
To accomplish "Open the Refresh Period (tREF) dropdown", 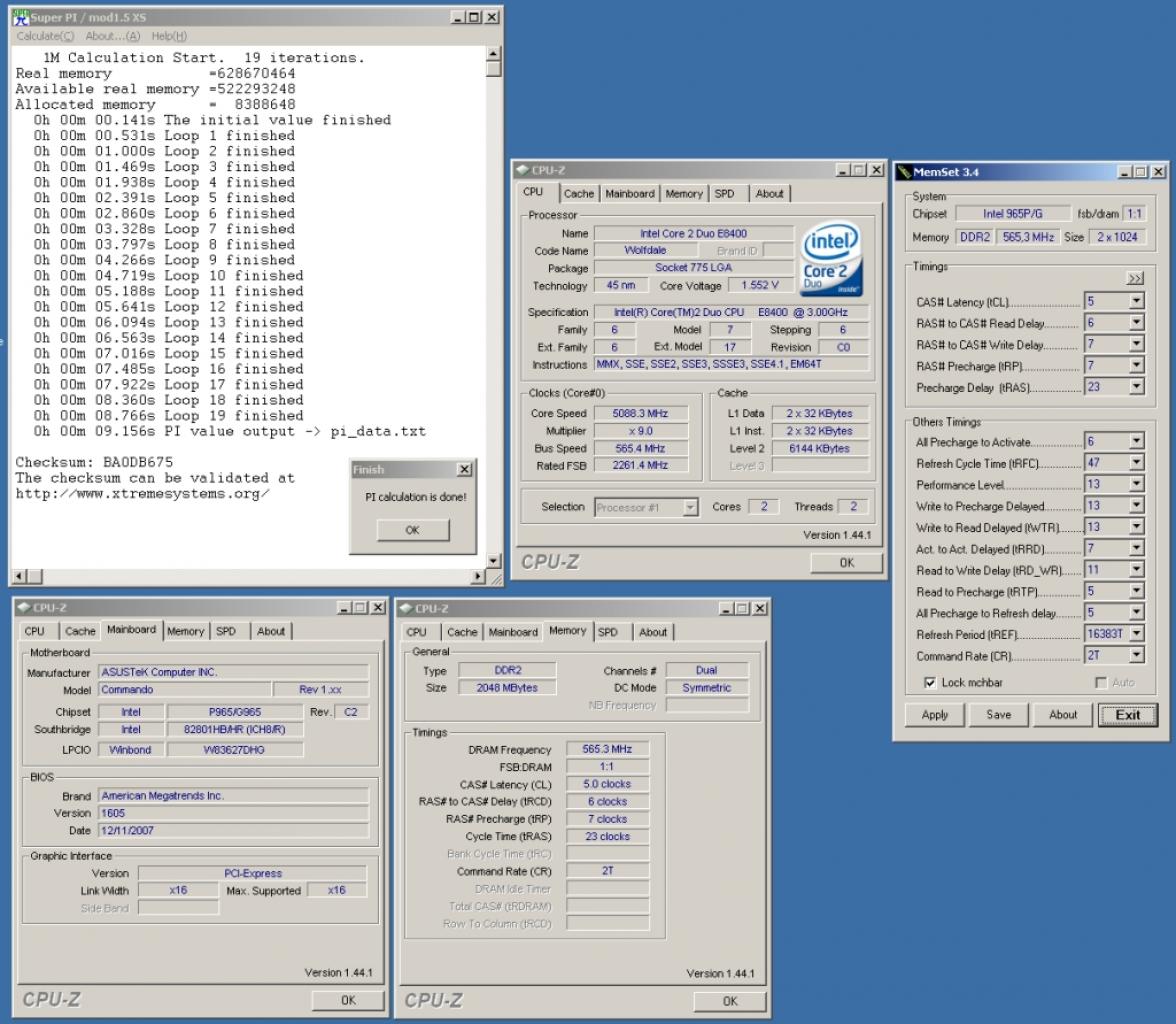I will pyautogui.click(x=1136, y=634).
